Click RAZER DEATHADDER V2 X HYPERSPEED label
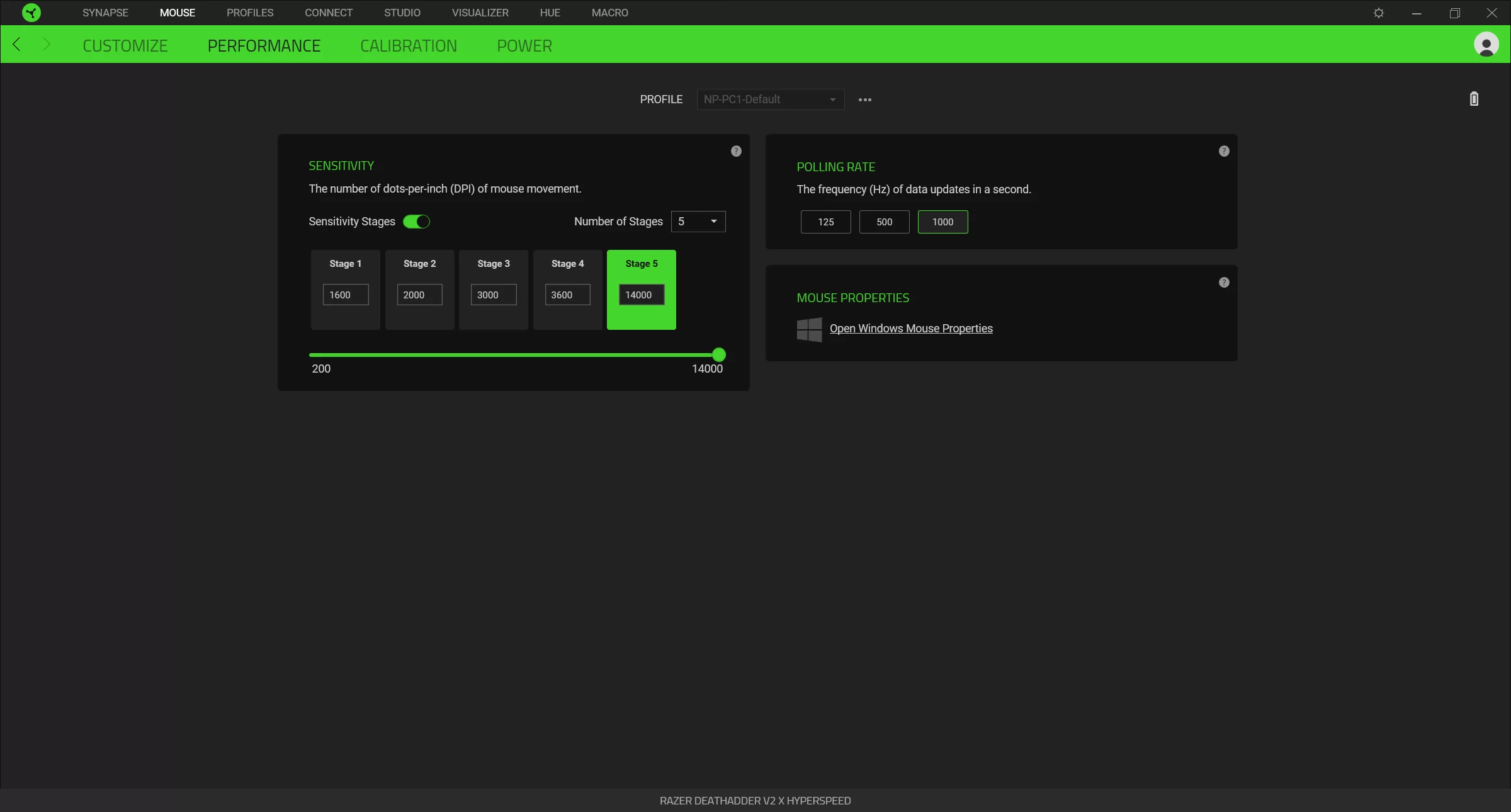This screenshot has width=1511, height=812. [755, 801]
